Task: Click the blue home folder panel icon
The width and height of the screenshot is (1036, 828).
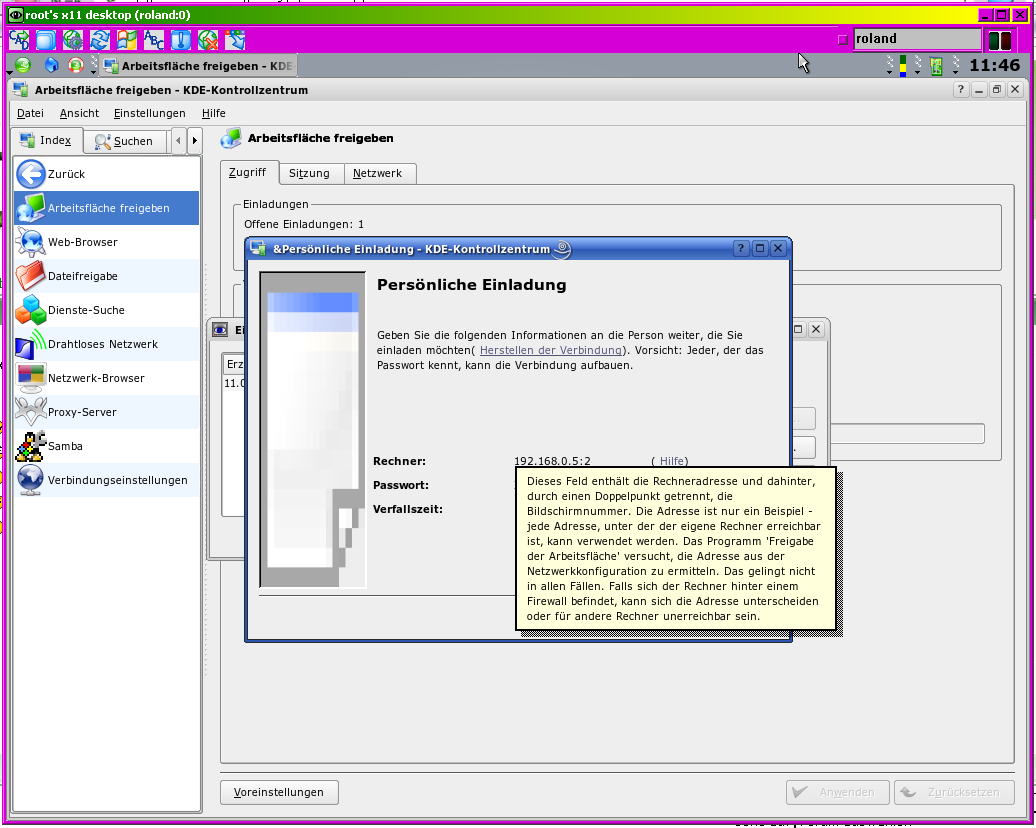Action: point(51,65)
